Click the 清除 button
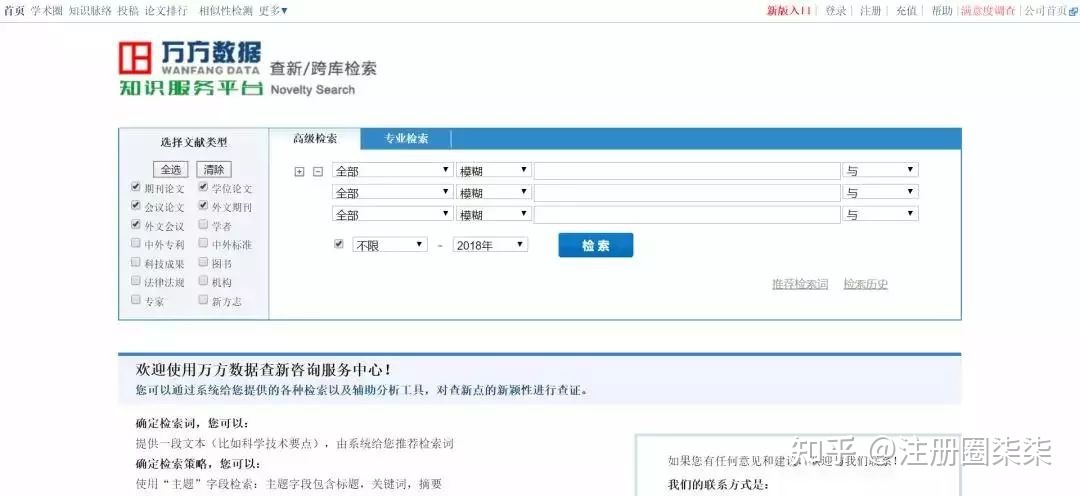 point(214,169)
